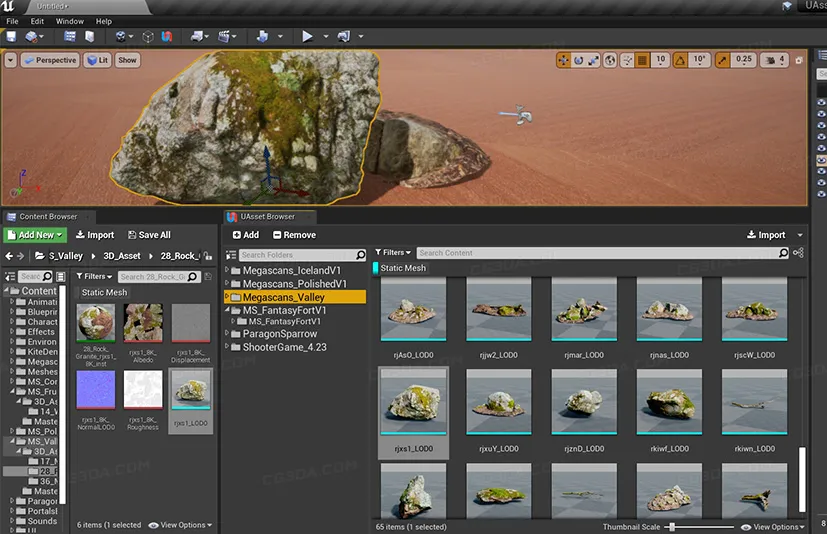Toggle the UAsset Browser folder tree icon
The image size is (827, 534).
coord(230,255)
